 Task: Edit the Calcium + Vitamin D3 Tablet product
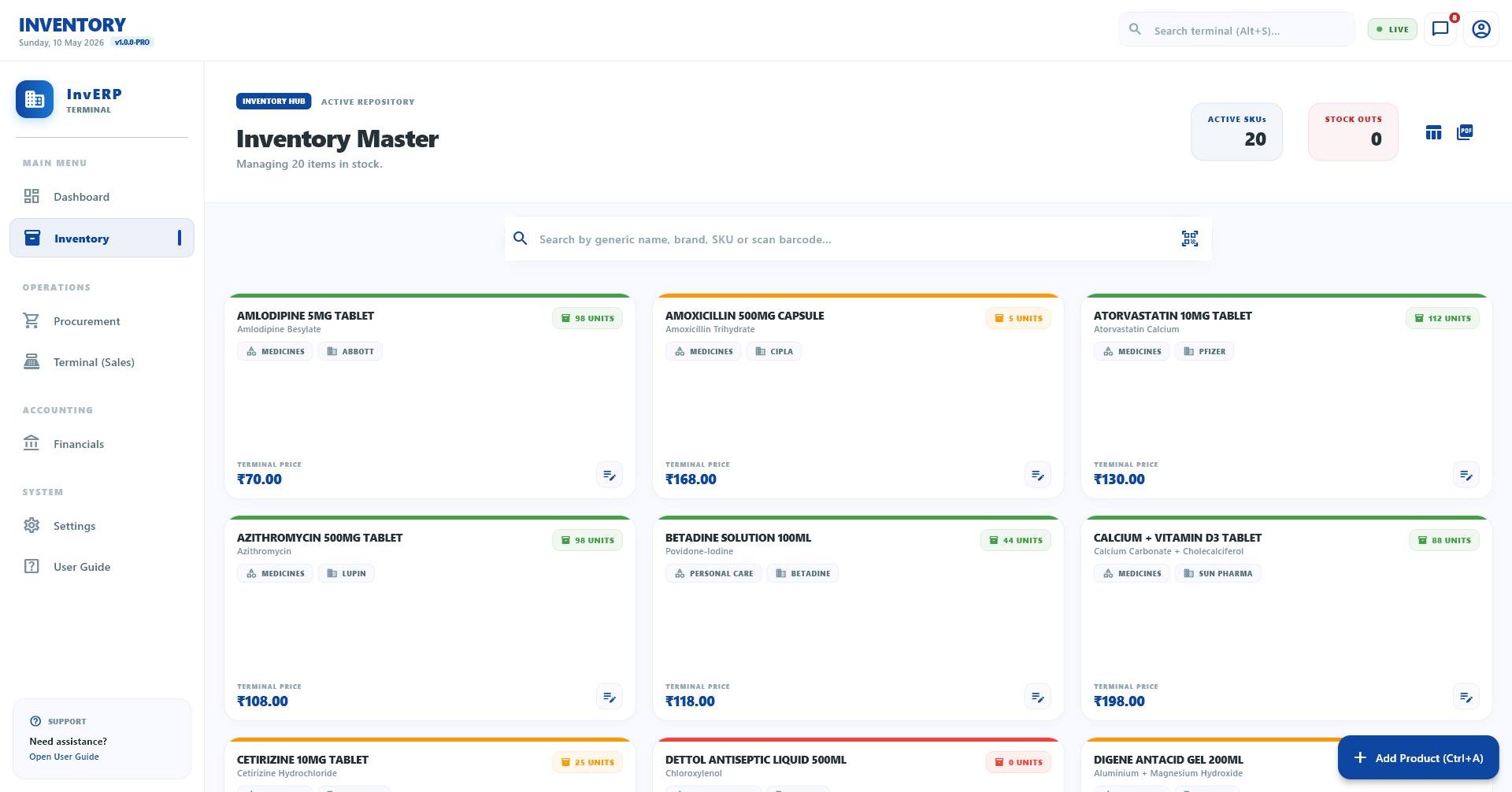tap(1466, 697)
